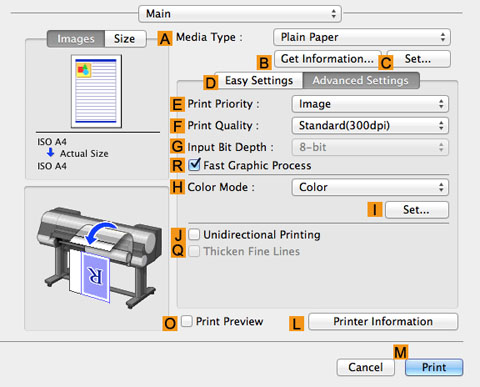The height and width of the screenshot is (387, 480).
Task: Open the Print Priority dropdown
Action: tap(370, 104)
